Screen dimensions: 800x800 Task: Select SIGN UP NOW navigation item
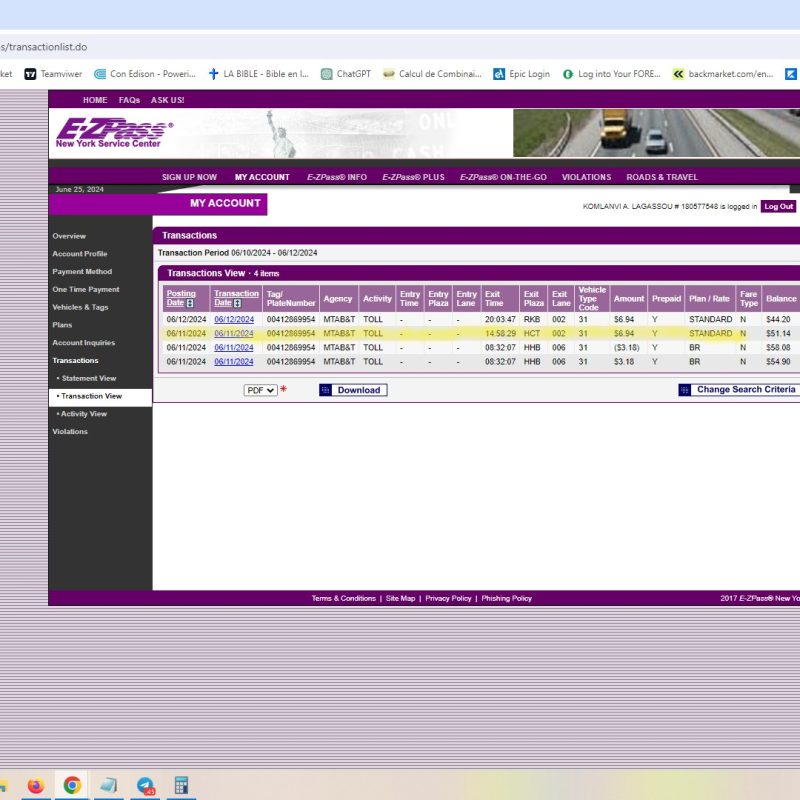pyautogui.click(x=189, y=177)
